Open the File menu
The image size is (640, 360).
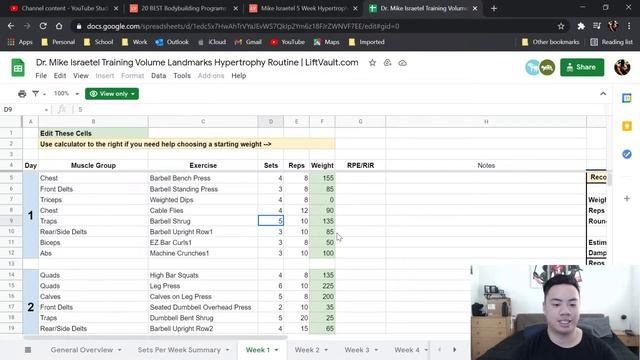pos(41,76)
